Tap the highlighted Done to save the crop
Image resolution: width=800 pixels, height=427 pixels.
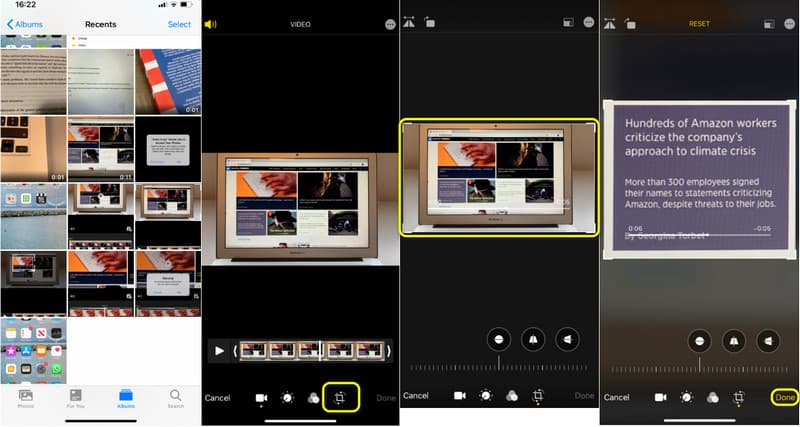785,397
